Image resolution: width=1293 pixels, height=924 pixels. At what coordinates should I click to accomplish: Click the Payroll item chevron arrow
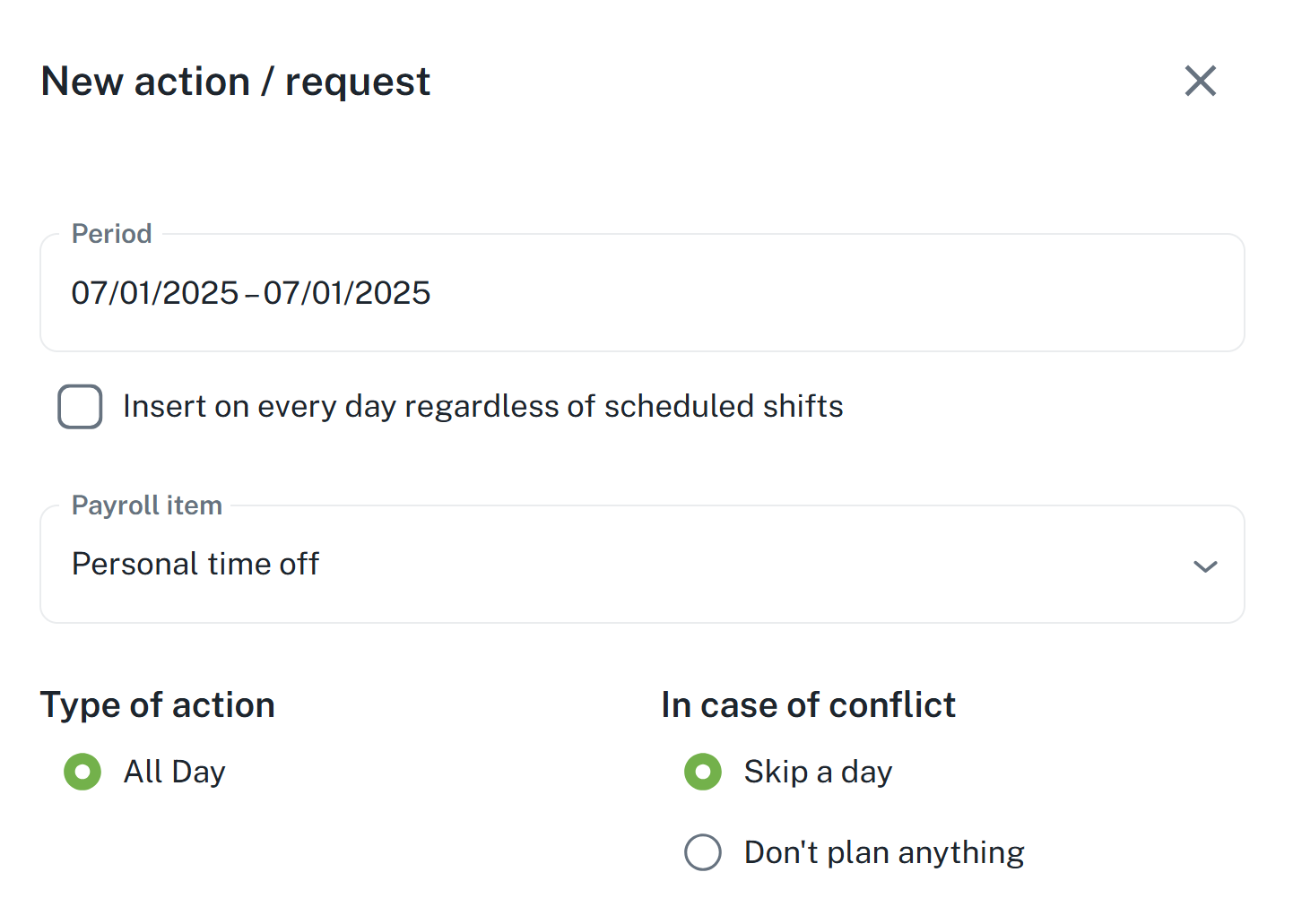(x=1205, y=566)
